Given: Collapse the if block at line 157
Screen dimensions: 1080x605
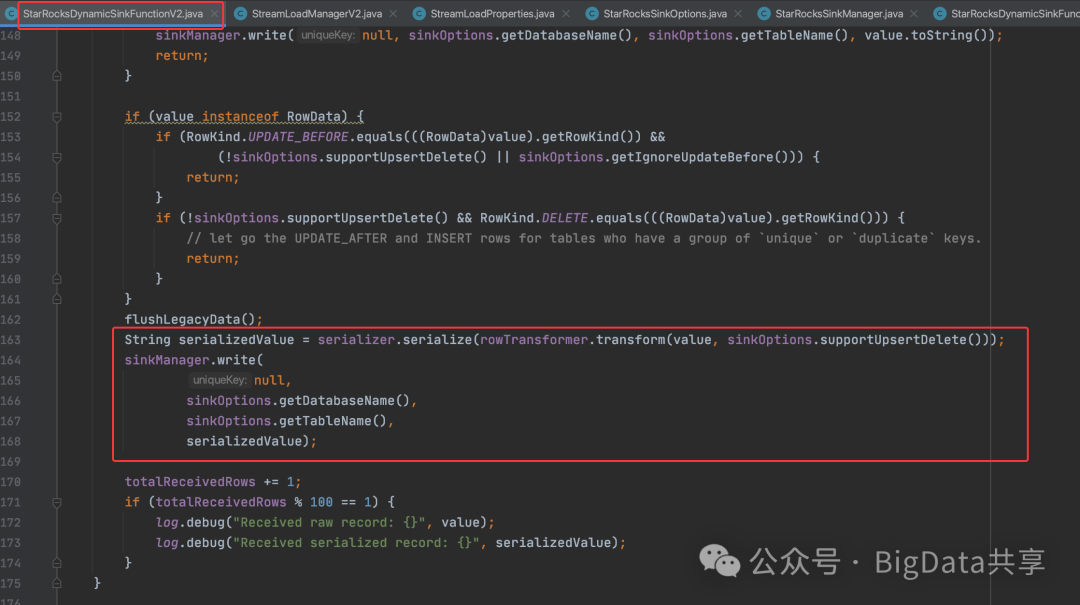Looking at the screenshot, I should tap(57, 218).
